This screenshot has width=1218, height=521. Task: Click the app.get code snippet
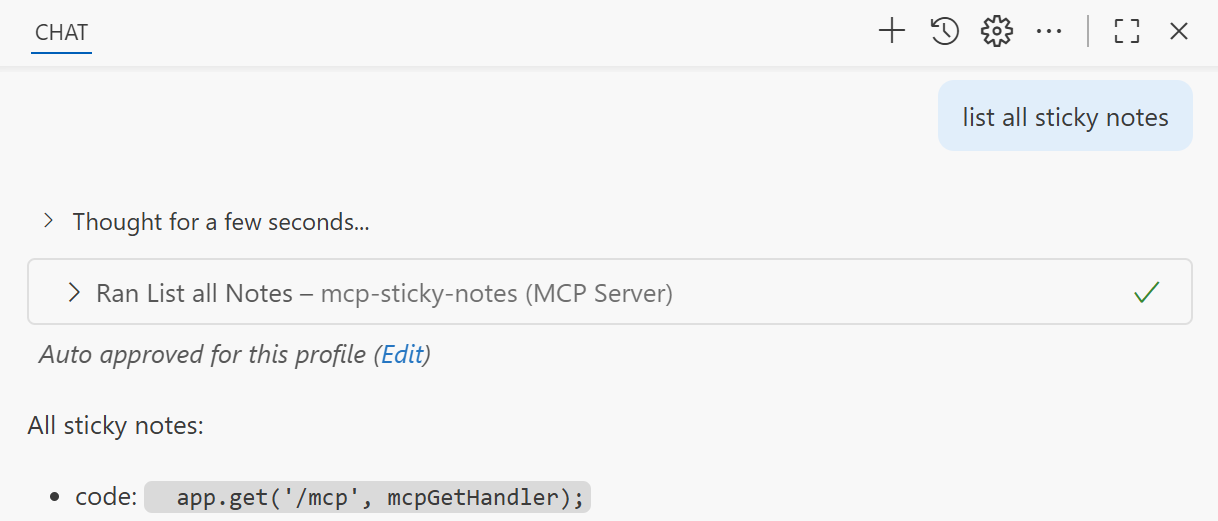(368, 497)
